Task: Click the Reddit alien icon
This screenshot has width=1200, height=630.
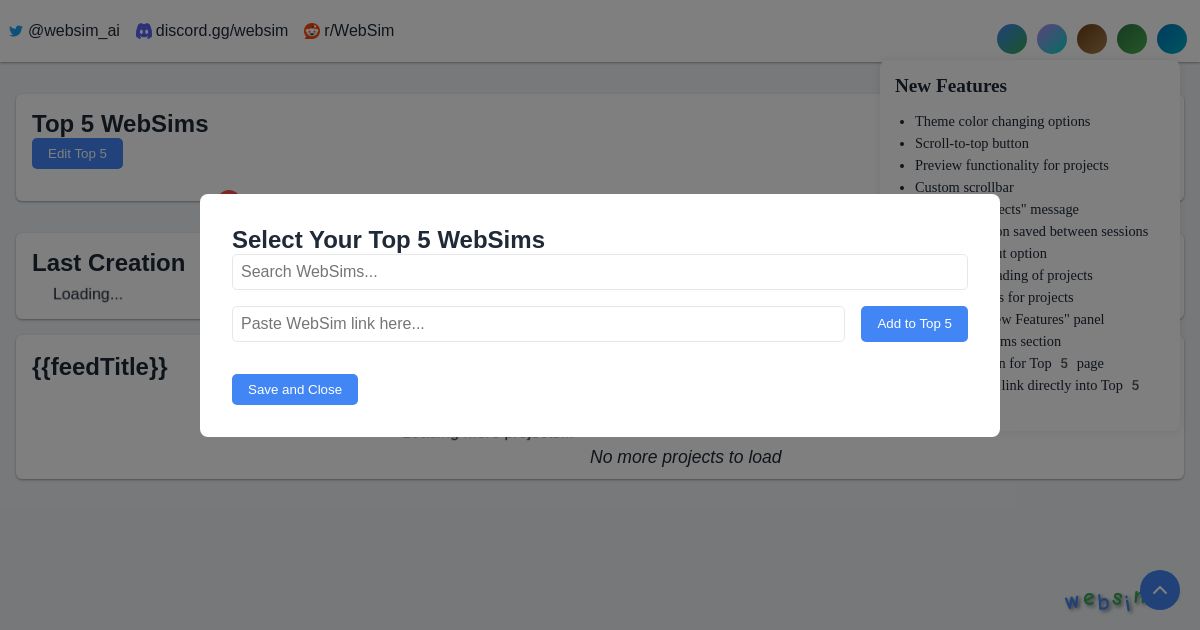Action: (312, 31)
